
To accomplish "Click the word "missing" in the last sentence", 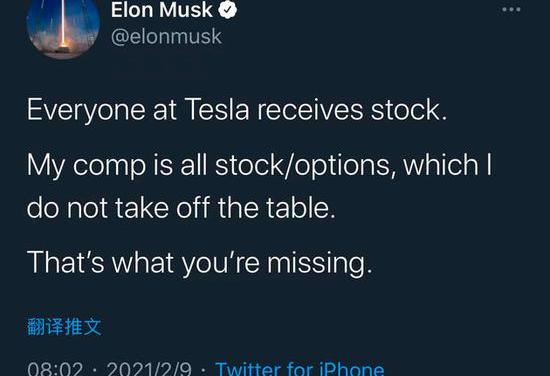I will point(317,263).
